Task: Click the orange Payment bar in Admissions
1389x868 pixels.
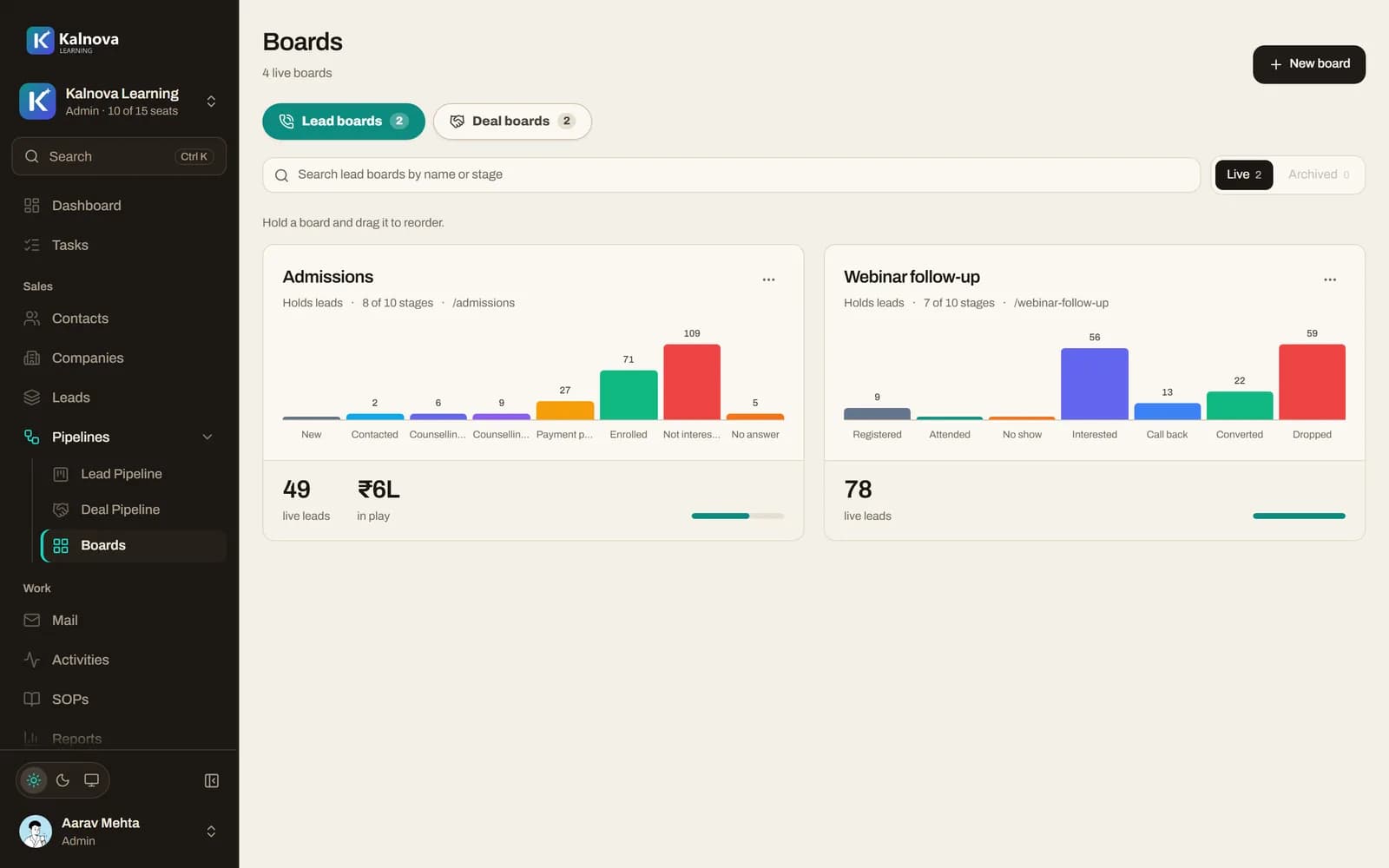Action: coord(565,411)
